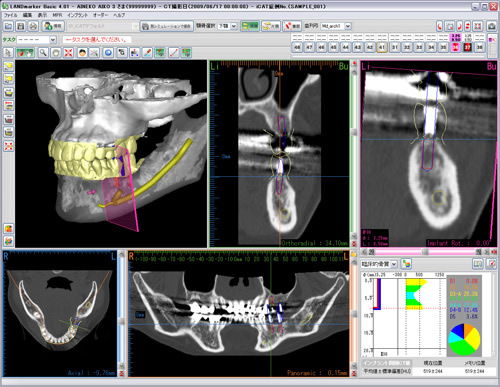This screenshot has width=500, height=387.
Task: Select the red line measurement tool
Action: click(x=173, y=52)
